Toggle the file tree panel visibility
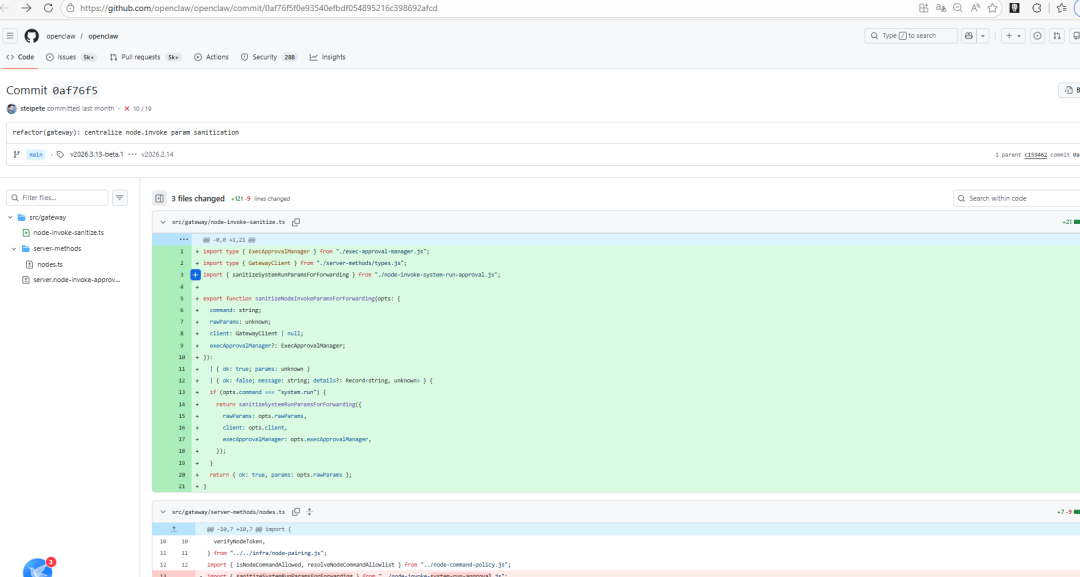1080x577 pixels. tap(159, 199)
